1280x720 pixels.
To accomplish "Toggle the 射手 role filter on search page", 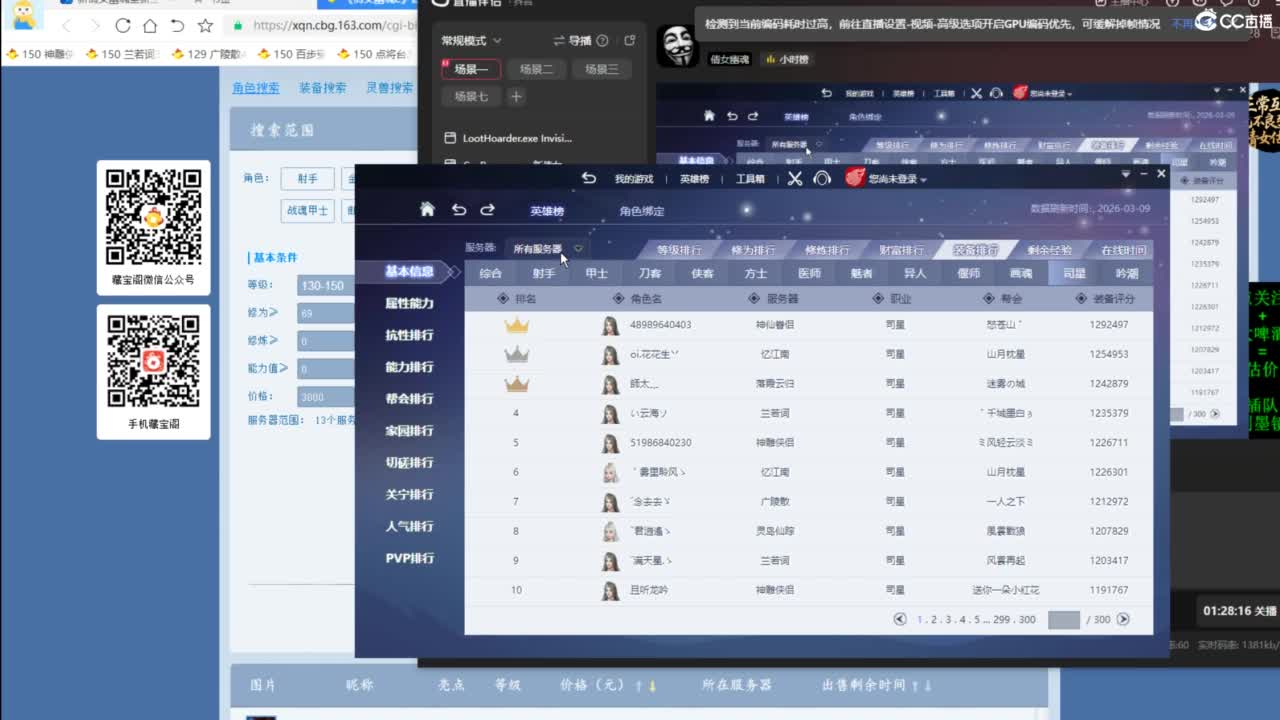I will [307, 179].
